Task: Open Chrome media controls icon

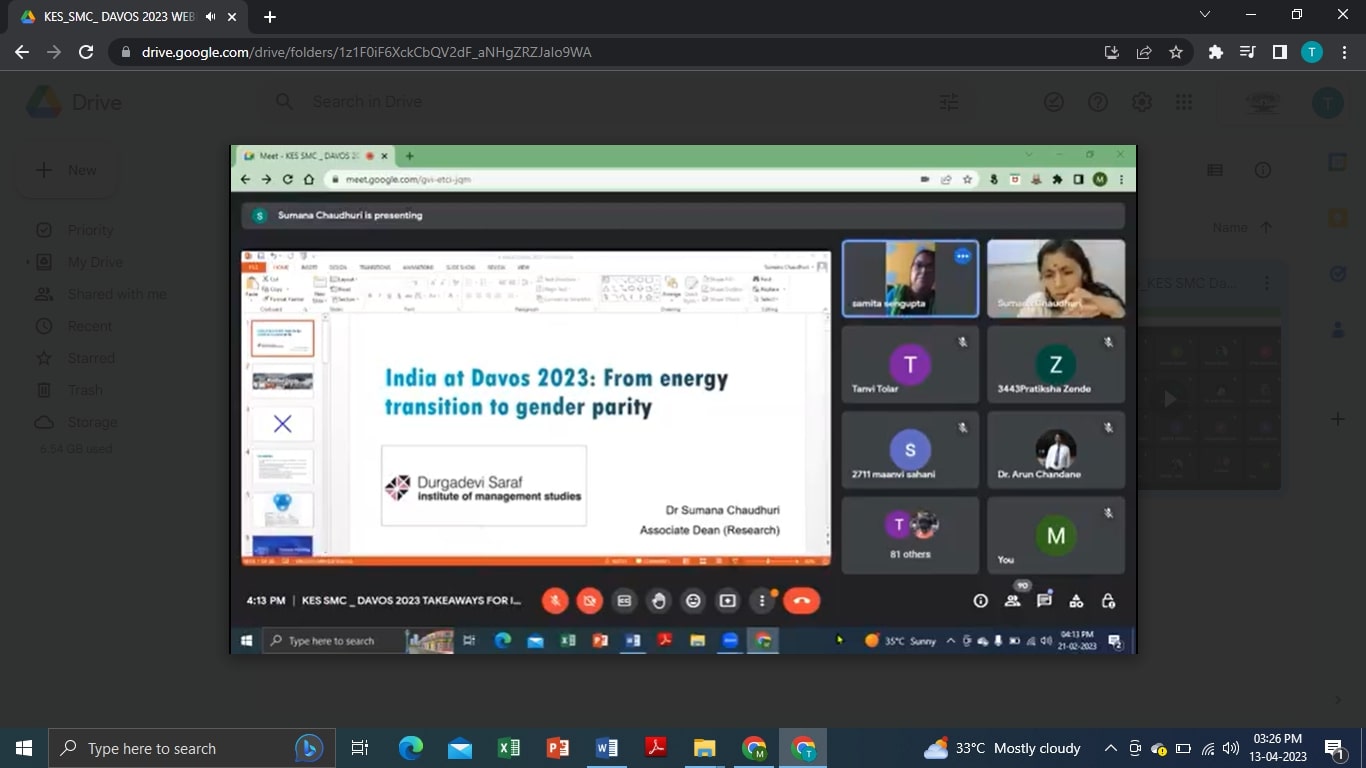Action: pyautogui.click(x=1247, y=52)
